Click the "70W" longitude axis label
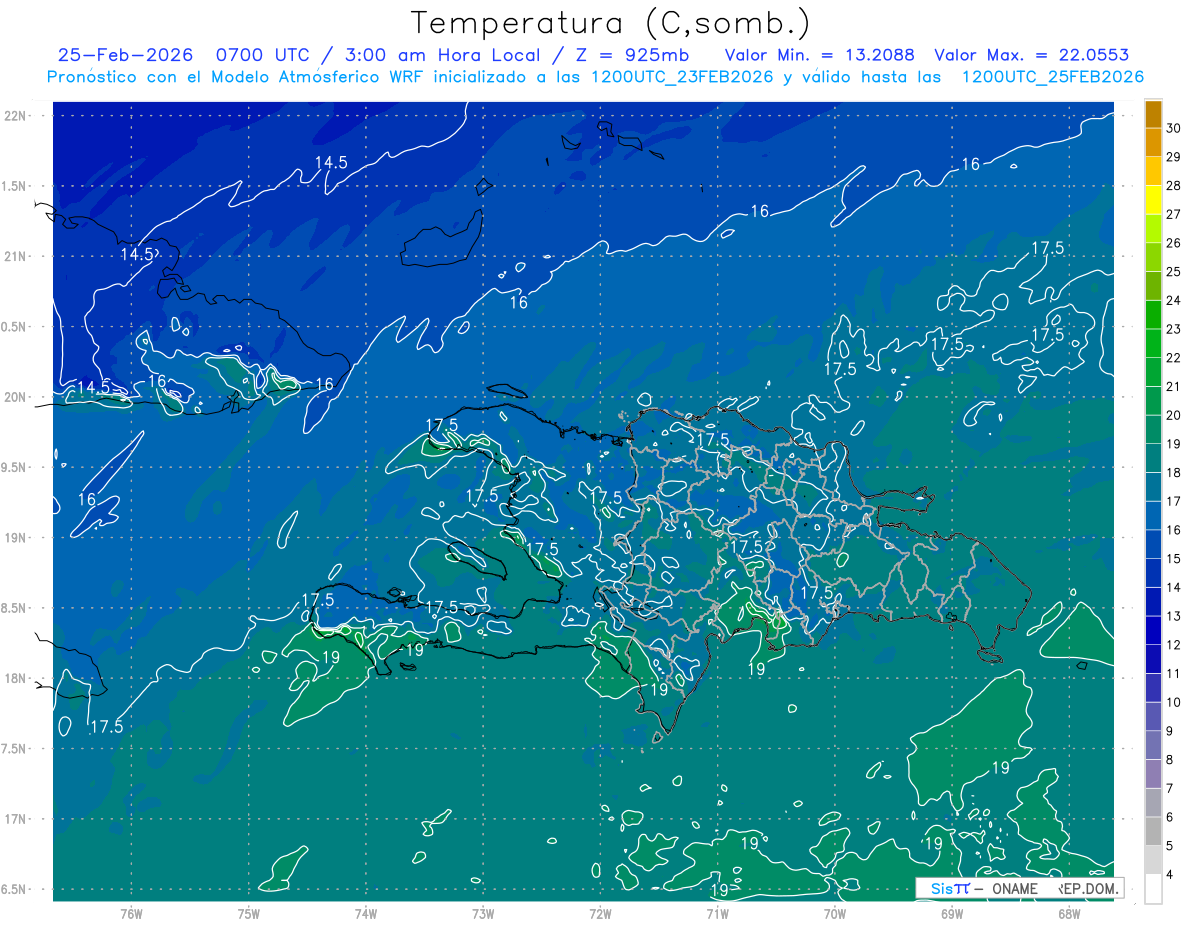 point(835,913)
